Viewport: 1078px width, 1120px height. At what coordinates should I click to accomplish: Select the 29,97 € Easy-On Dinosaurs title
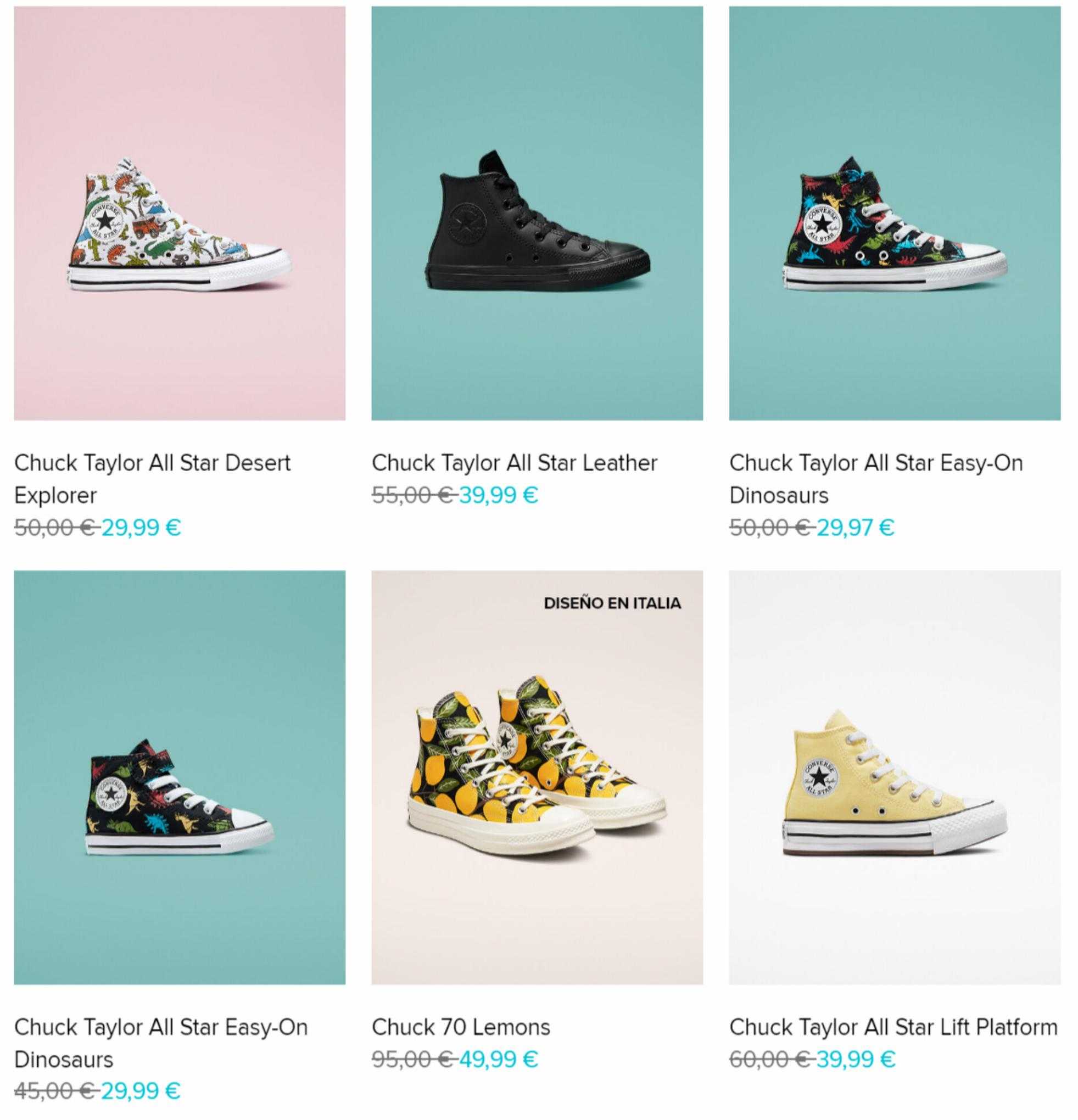[876, 479]
